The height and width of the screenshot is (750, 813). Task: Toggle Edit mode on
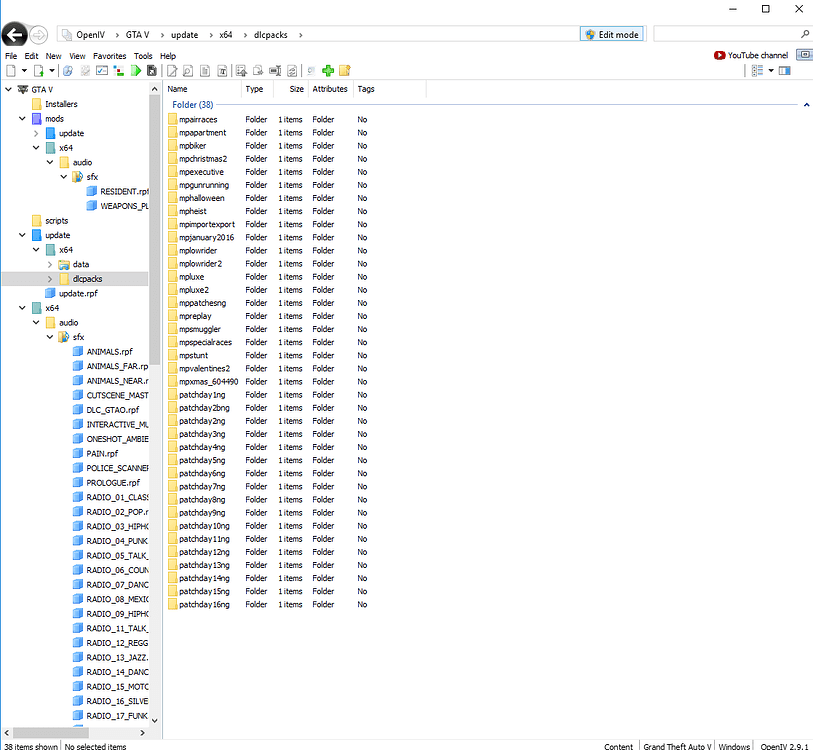pyautogui.click(x=611, y=35)
